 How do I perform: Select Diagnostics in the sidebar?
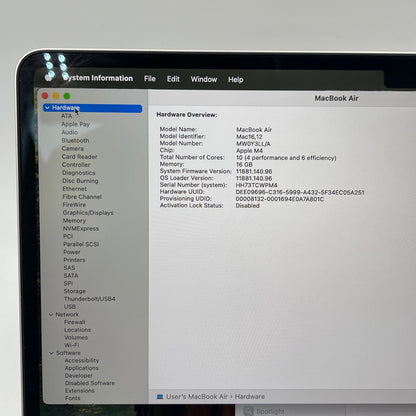click(x=79, y=173)
